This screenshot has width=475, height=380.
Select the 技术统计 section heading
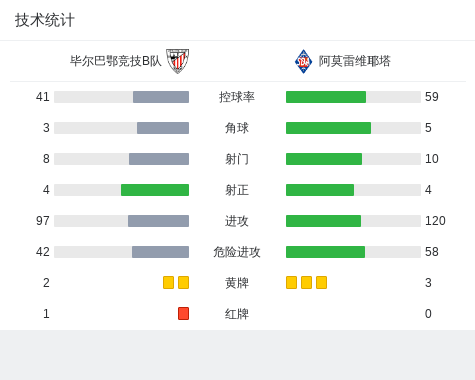45,20
